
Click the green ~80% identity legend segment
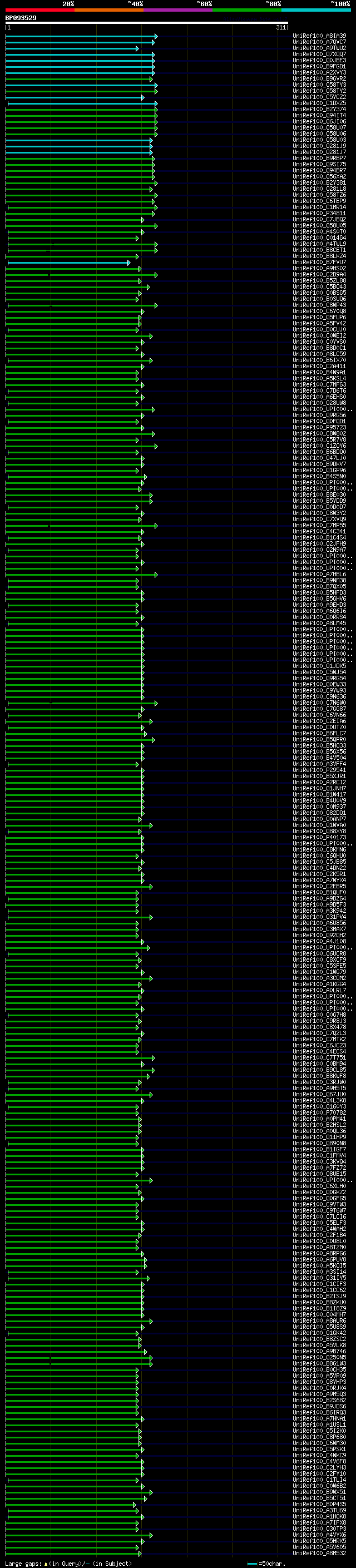[x=247, y=10]
